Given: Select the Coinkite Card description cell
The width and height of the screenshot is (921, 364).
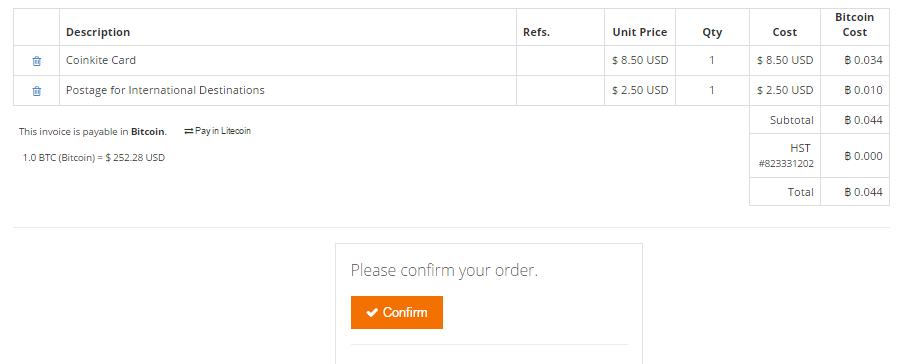Looking at the screenshot, I should [288, 60].
